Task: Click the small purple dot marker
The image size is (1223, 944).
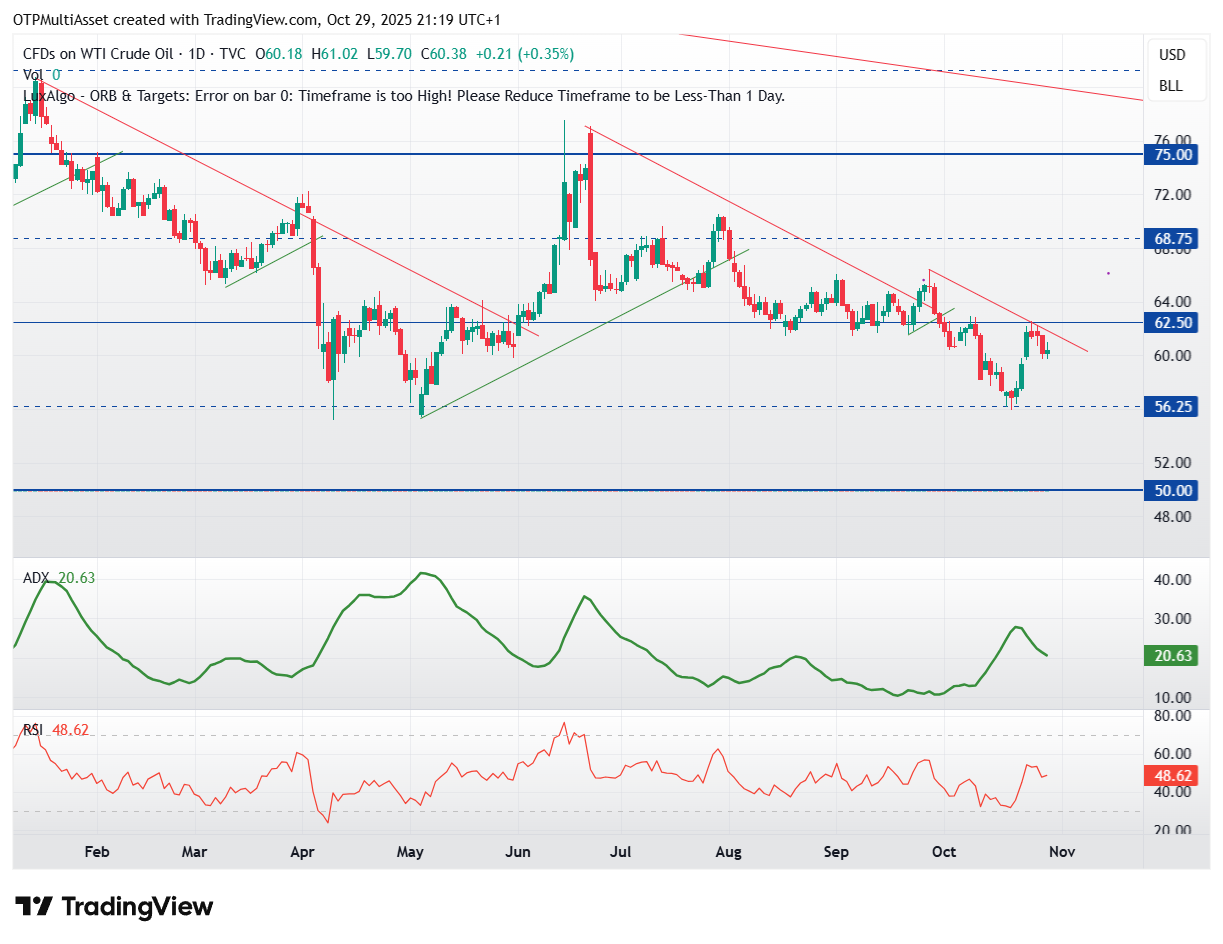Action: pyautogui.click(x=1108, y=273)
